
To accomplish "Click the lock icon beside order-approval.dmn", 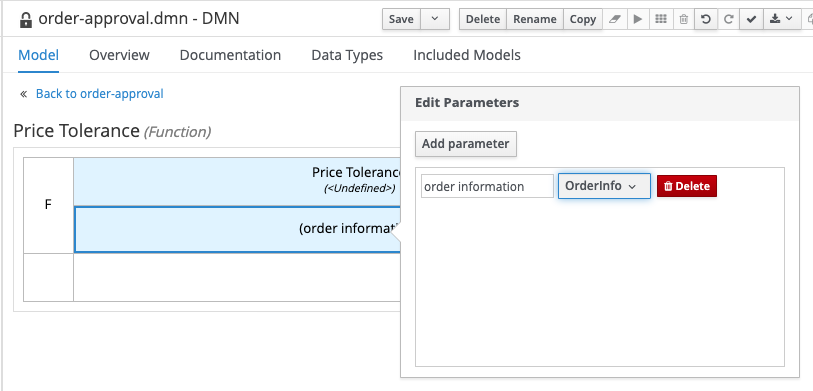I will click(x=25, y=20).
